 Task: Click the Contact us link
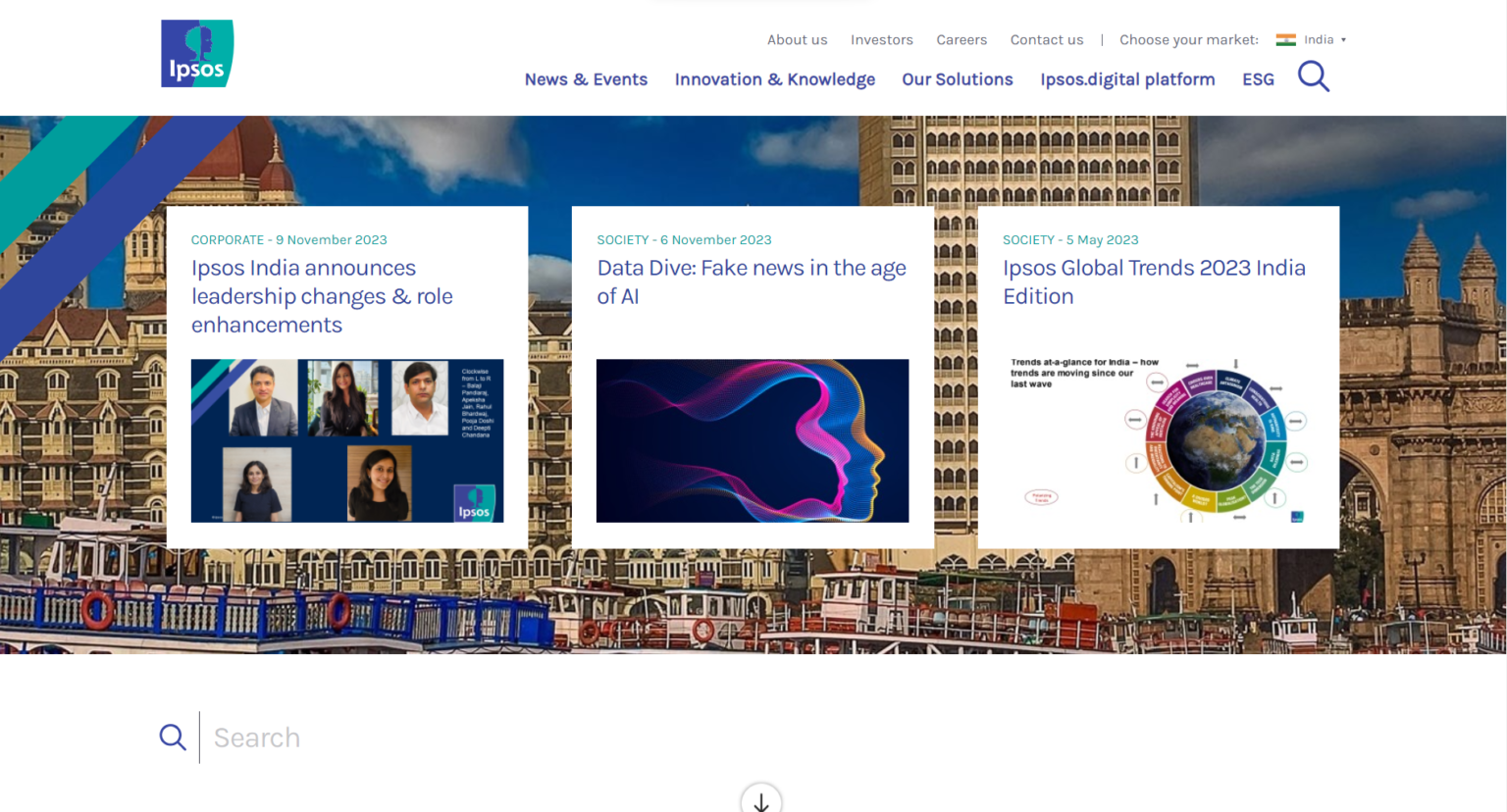[x=1046, y=40]
